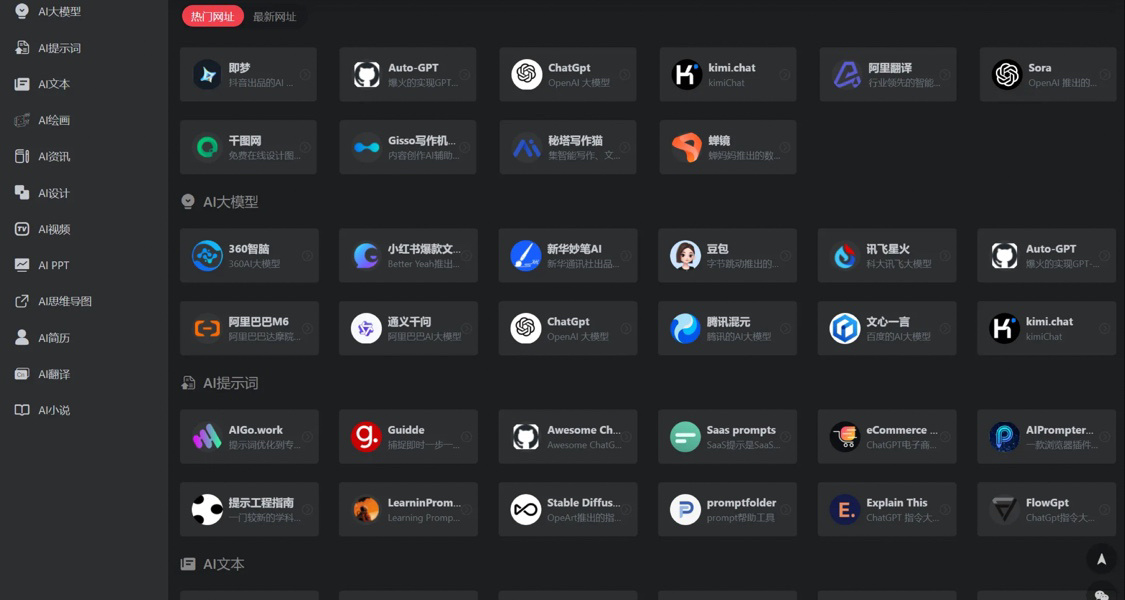Click the eCommerce shopping cart icon
Image resolution: width=1125 pixels, height=600 pixels.
tap(845, 436)
